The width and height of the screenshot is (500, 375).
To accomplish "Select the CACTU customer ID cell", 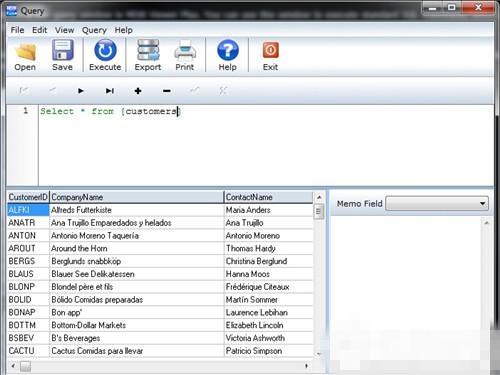I will click(28, 351).
